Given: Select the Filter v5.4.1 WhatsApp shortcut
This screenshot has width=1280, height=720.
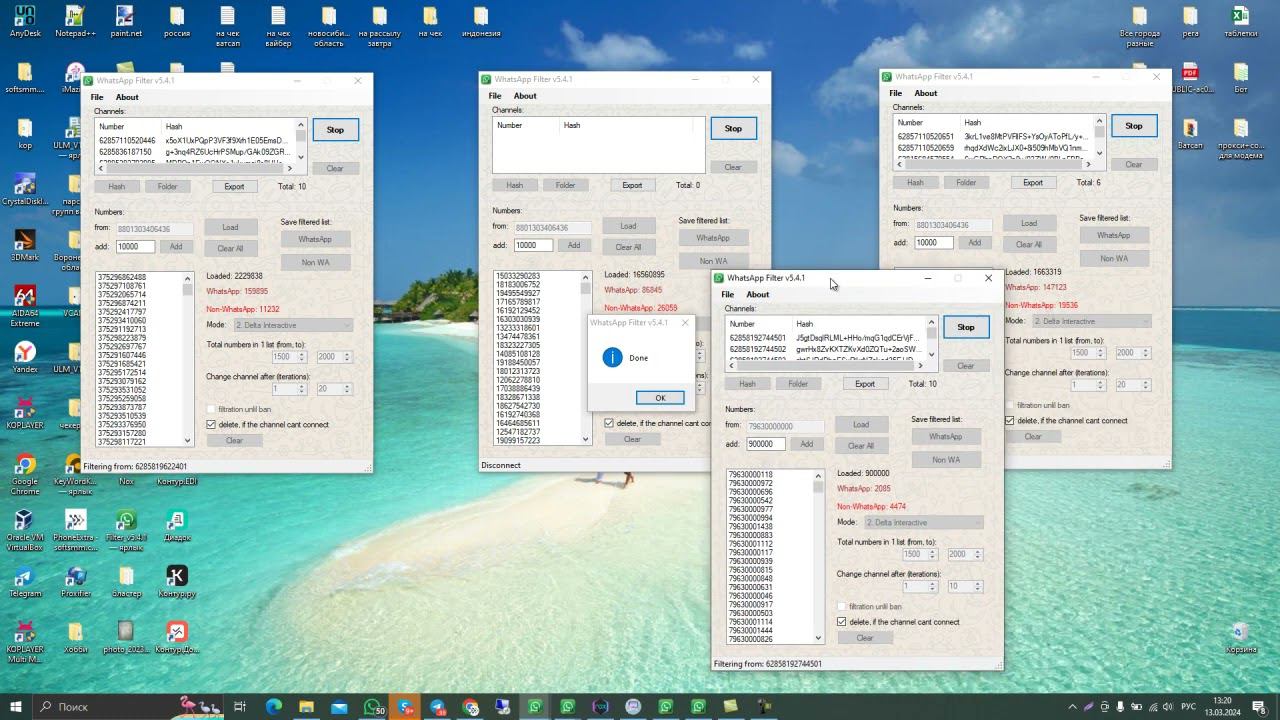Looking at the screenshot, I should (x=126, y=531).
